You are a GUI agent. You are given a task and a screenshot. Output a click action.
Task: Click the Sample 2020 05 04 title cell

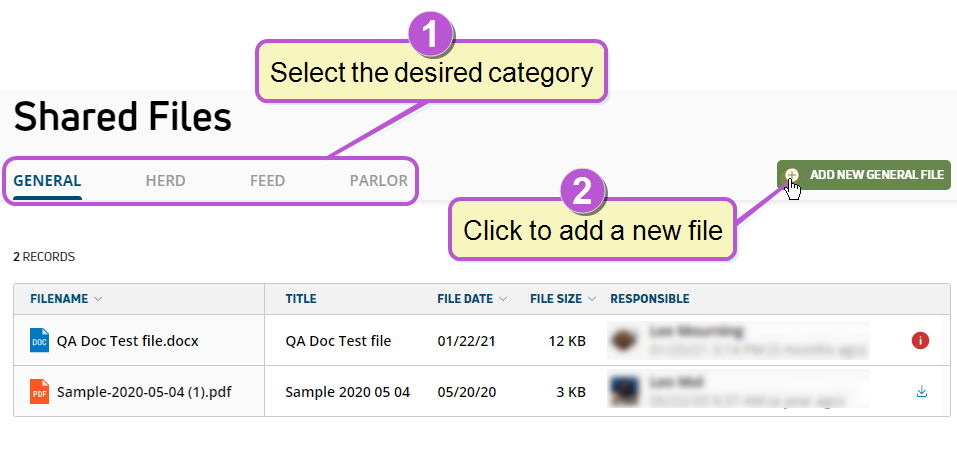348,391
